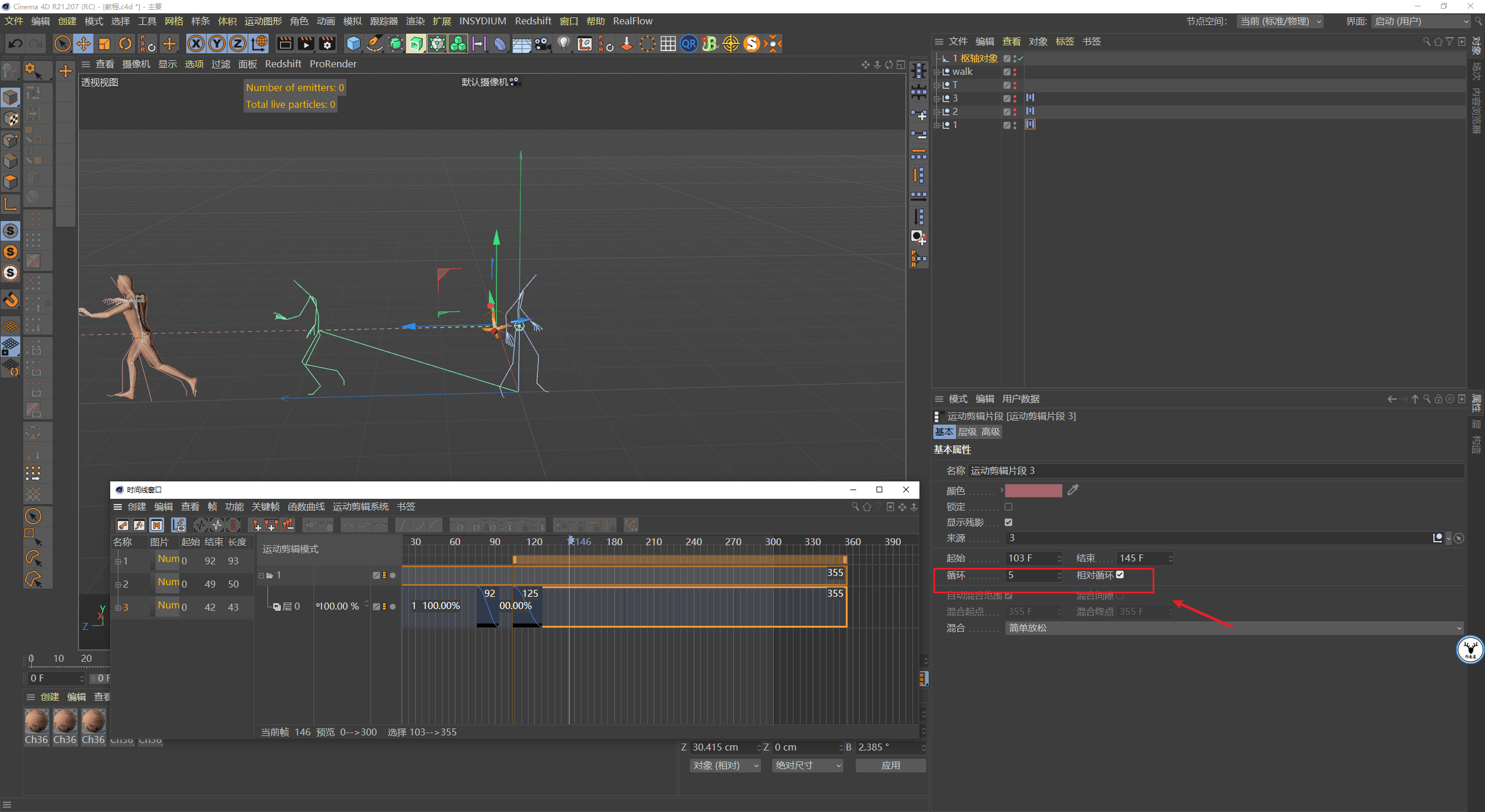Select the Rotate tool
Image resolution: width=1485 pixels, height=812 pixels.
125,43
